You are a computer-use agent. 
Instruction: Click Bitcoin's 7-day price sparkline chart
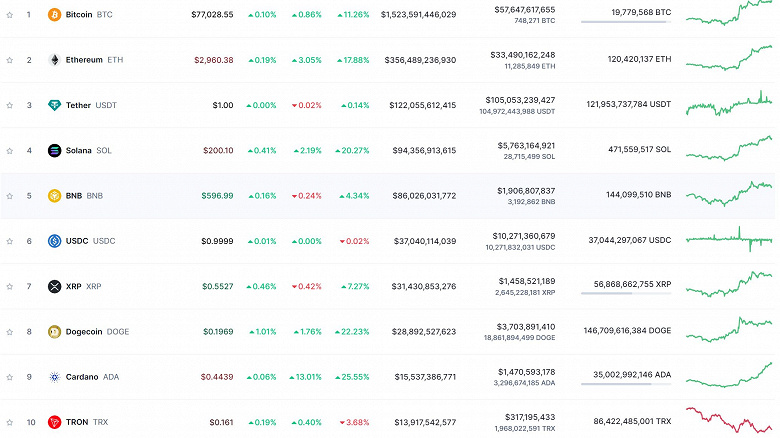[x=729, y=14]
